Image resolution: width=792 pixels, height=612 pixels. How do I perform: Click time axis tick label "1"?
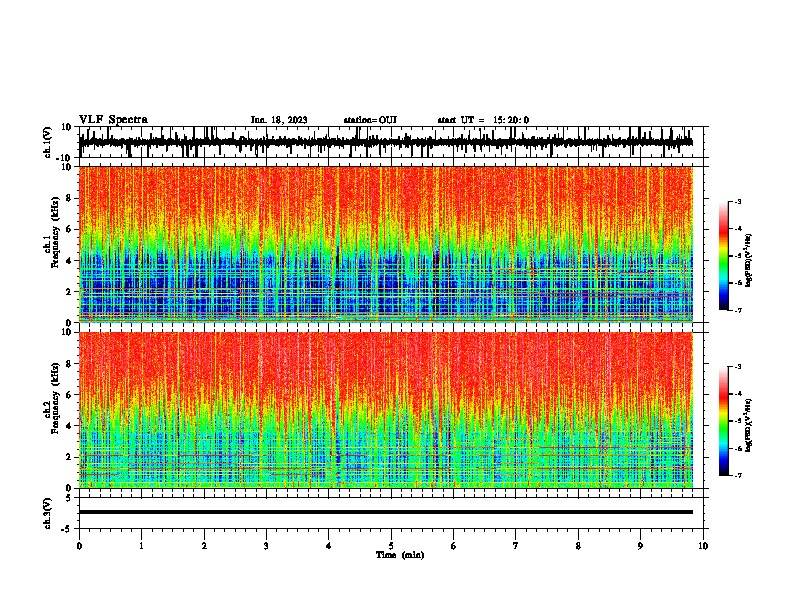[x=141, y=546]
